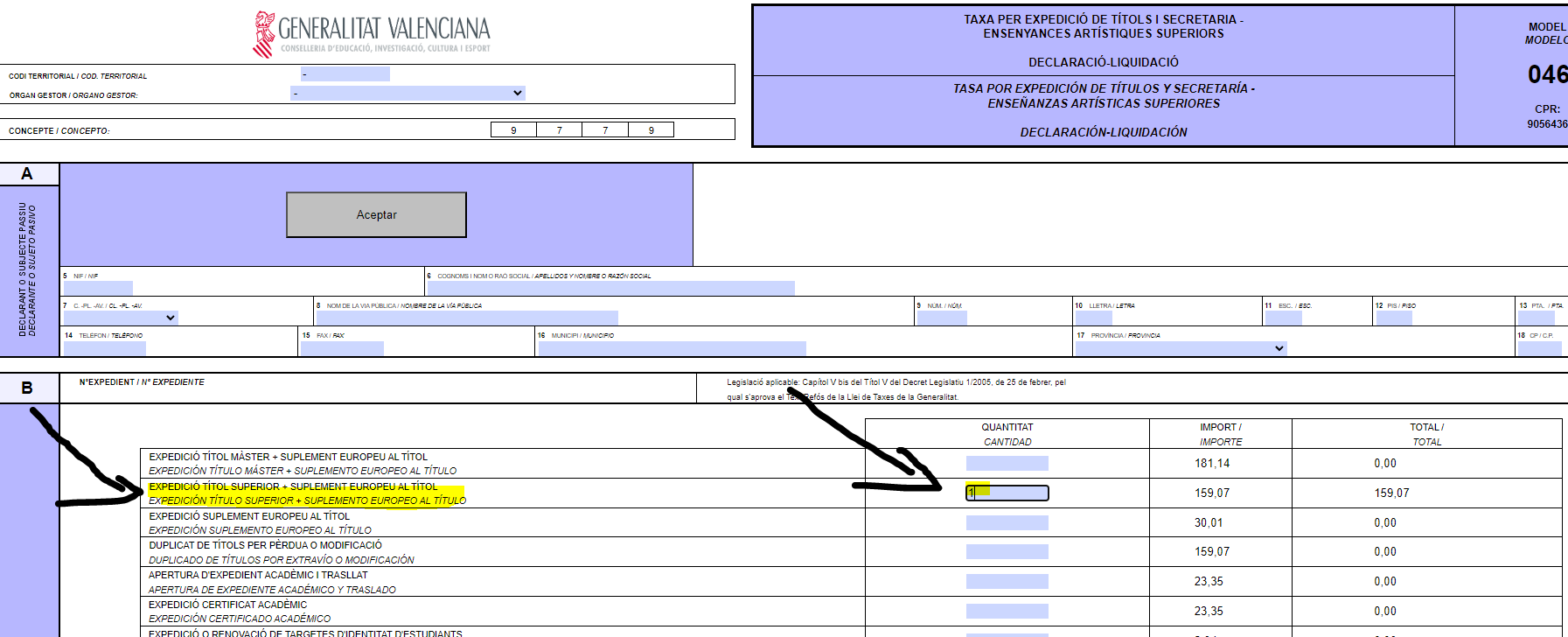Open the Organ Gestor dropdown
Image resolution: width=1568 pixels, height=637 pixels.
pyautogui.click(x=408, y=93)
